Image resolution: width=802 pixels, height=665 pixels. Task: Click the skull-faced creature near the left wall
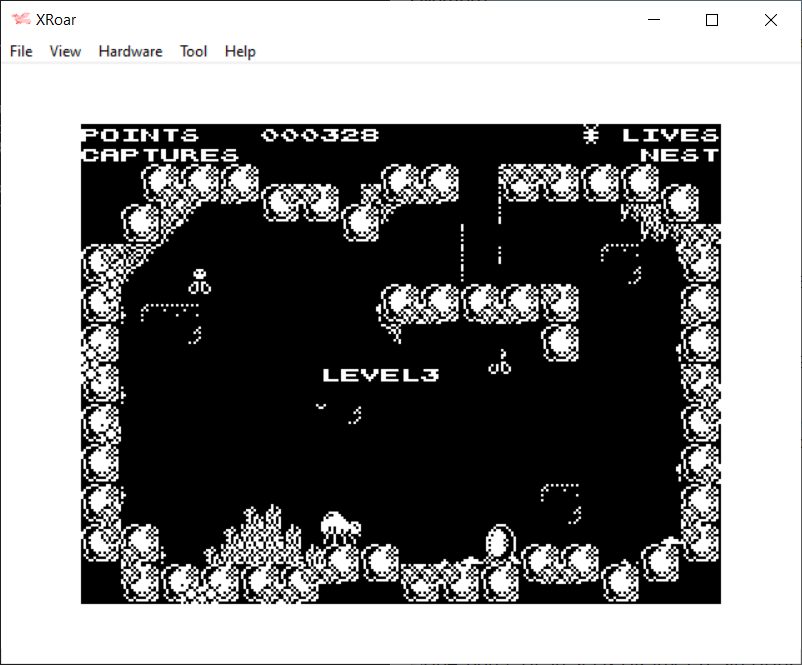tap(201, 281)
